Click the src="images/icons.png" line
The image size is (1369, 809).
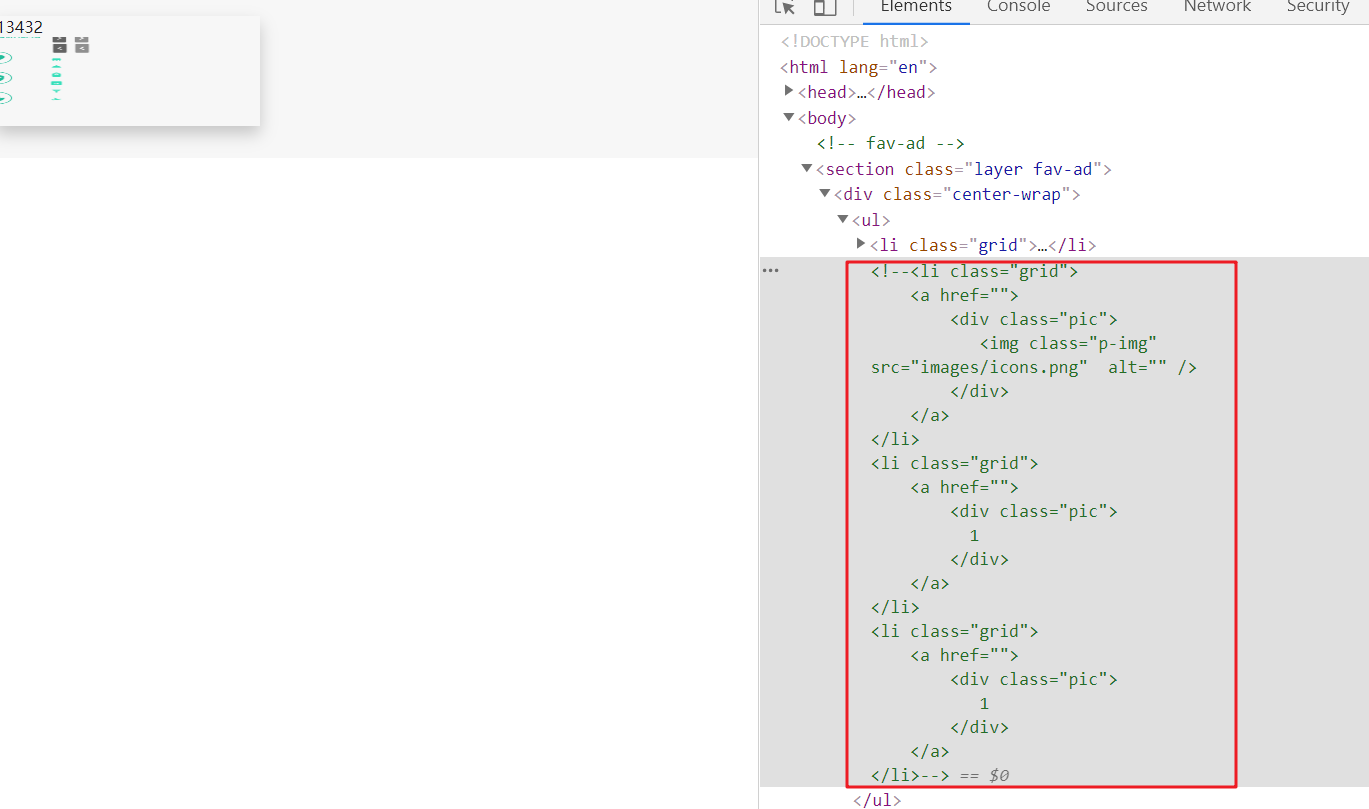(x=1034, y=367)
